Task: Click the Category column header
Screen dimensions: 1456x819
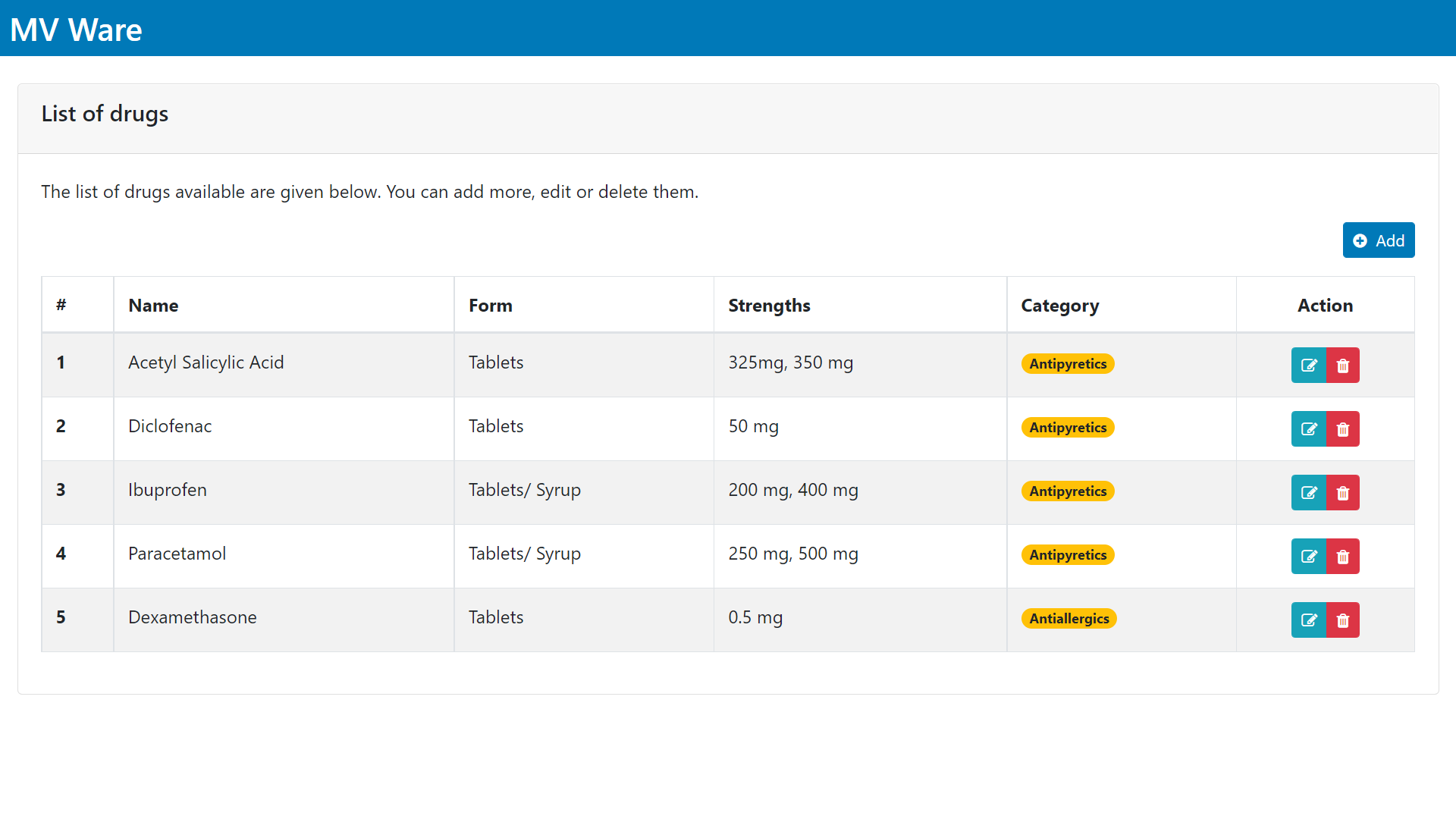Action: click(x=1059, y=306)
